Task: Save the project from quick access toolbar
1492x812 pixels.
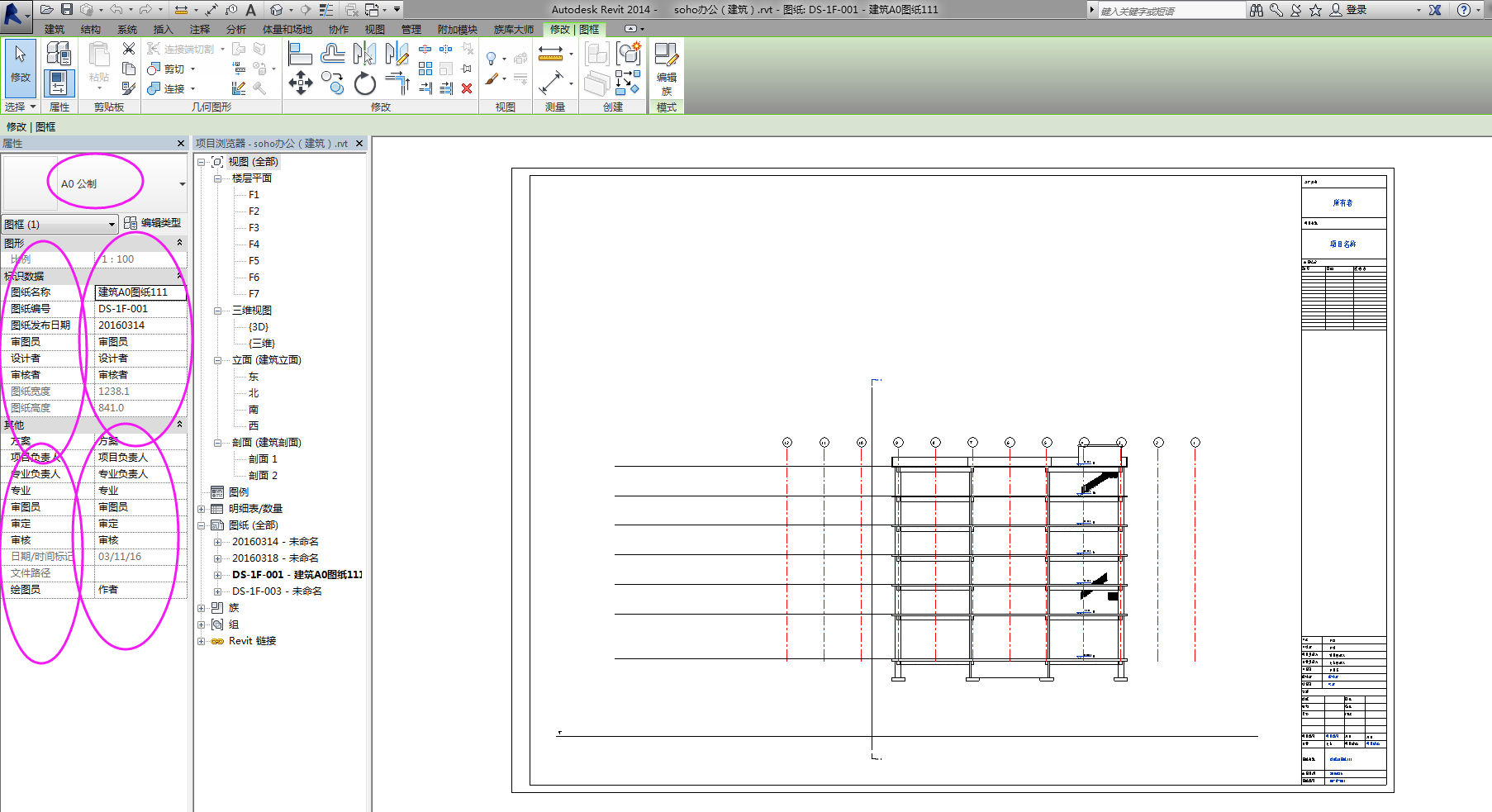Action: [x=67, y=9]
